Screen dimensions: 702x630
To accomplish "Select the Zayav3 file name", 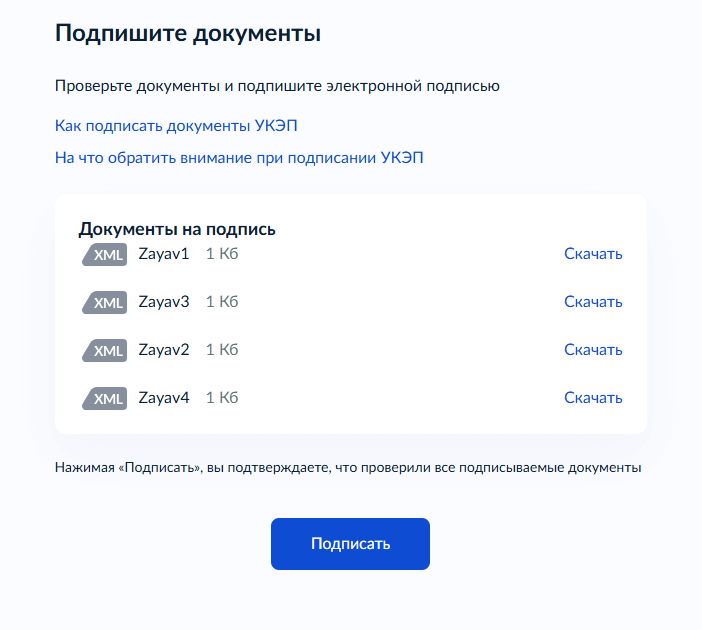I will [164, 302].
